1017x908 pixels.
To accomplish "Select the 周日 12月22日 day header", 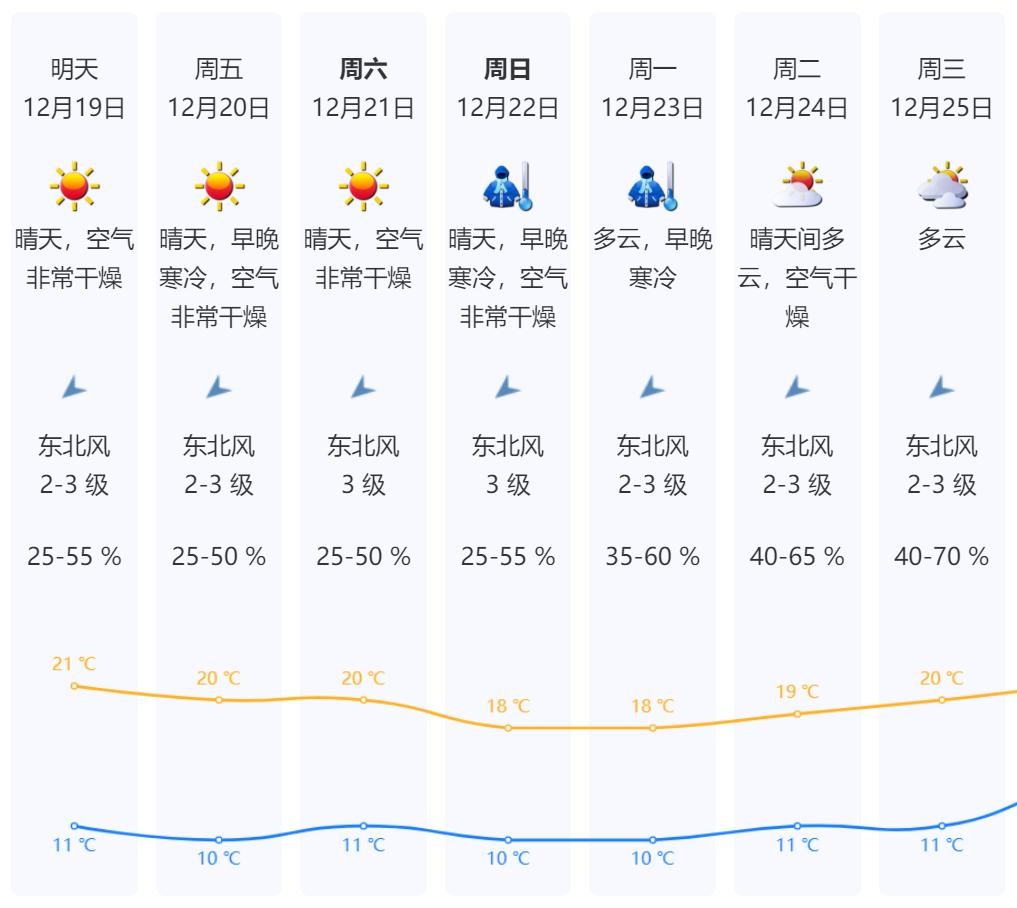I will (x=508, y=88).
